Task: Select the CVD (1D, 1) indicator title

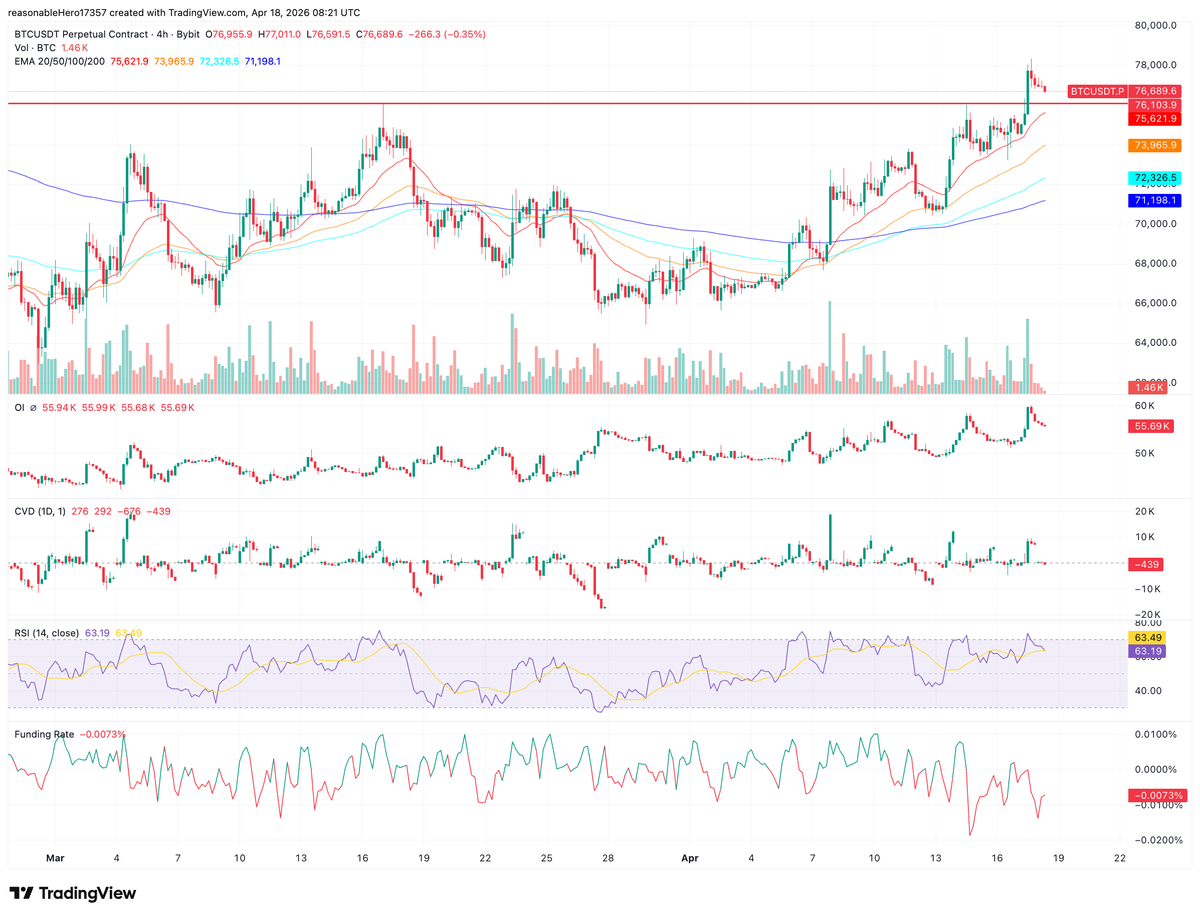Action: click(40, 512)
